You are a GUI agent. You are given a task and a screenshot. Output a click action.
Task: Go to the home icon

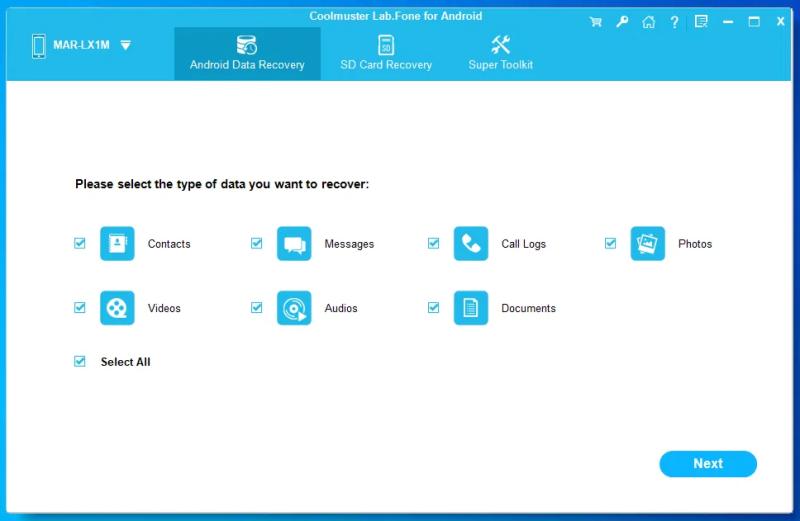pyautogui.click(x=648, y=22)
